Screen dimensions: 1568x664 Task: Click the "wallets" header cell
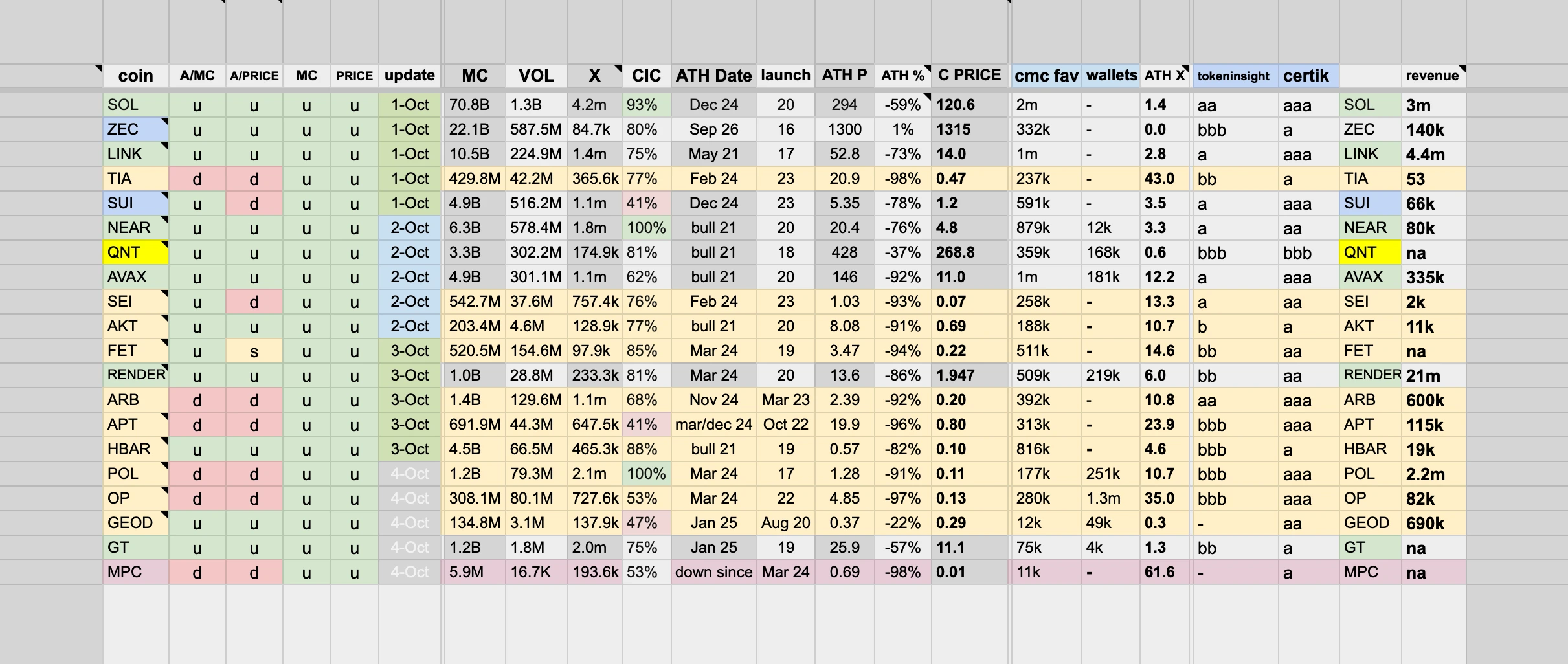click(x=1111, y=76)
